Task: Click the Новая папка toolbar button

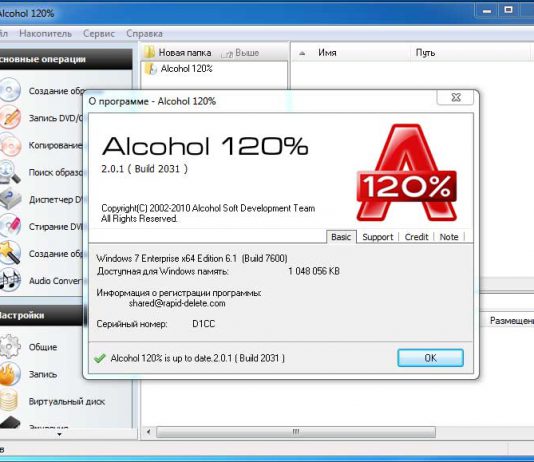Action: [178, 52]
